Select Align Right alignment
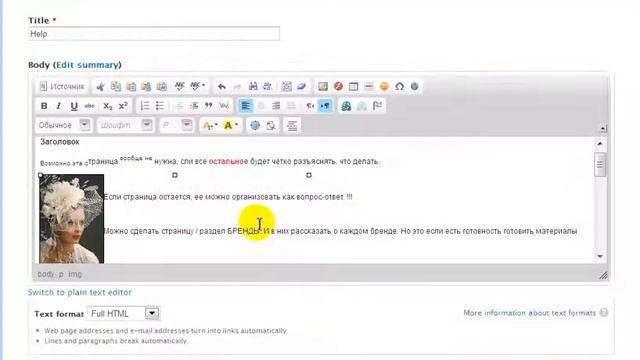Screen dimensions: 640x360 (276, 106)
